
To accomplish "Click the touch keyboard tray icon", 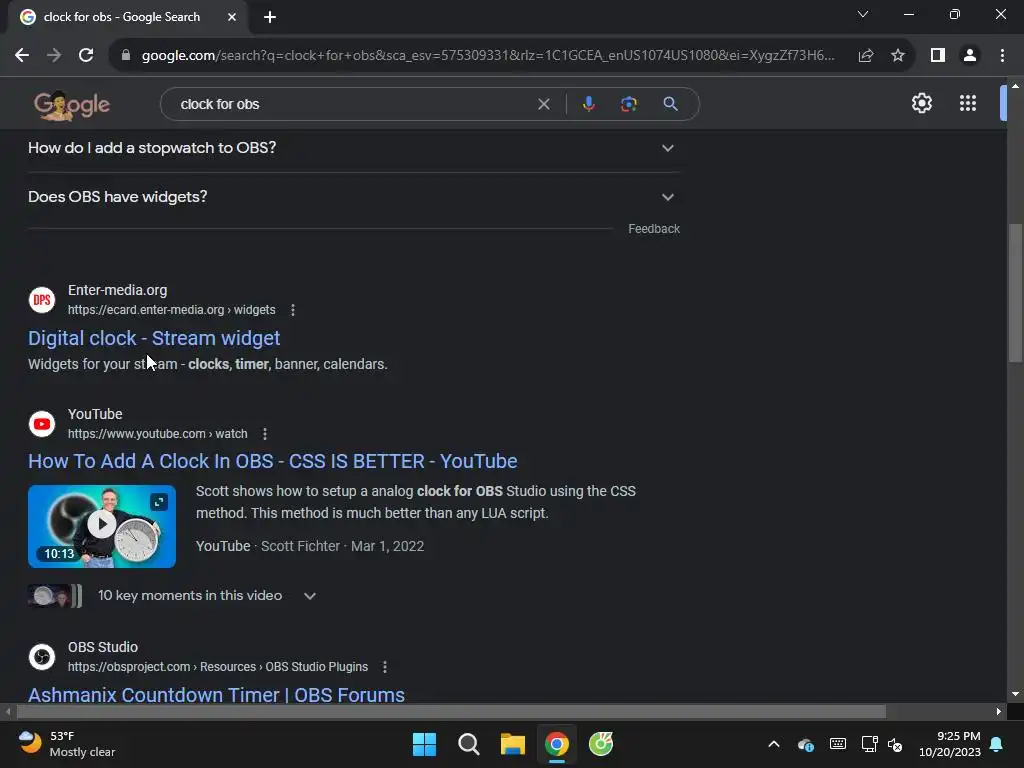I will tap(837, 744).
